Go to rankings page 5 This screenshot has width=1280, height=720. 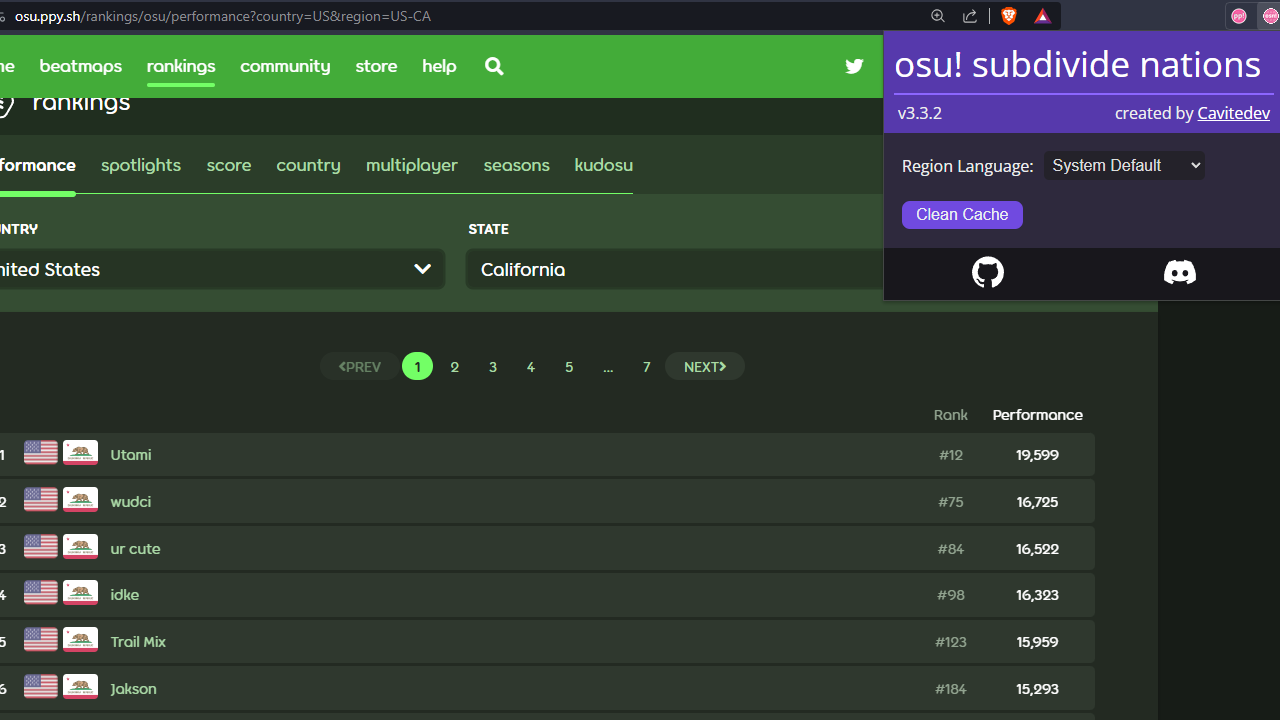(x=569, y=367)
